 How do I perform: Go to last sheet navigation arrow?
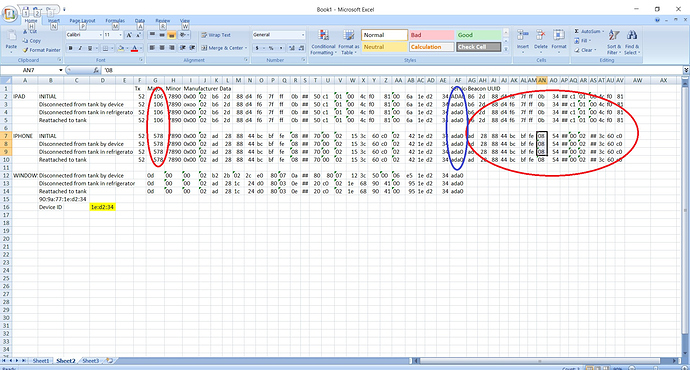[23, 361]
